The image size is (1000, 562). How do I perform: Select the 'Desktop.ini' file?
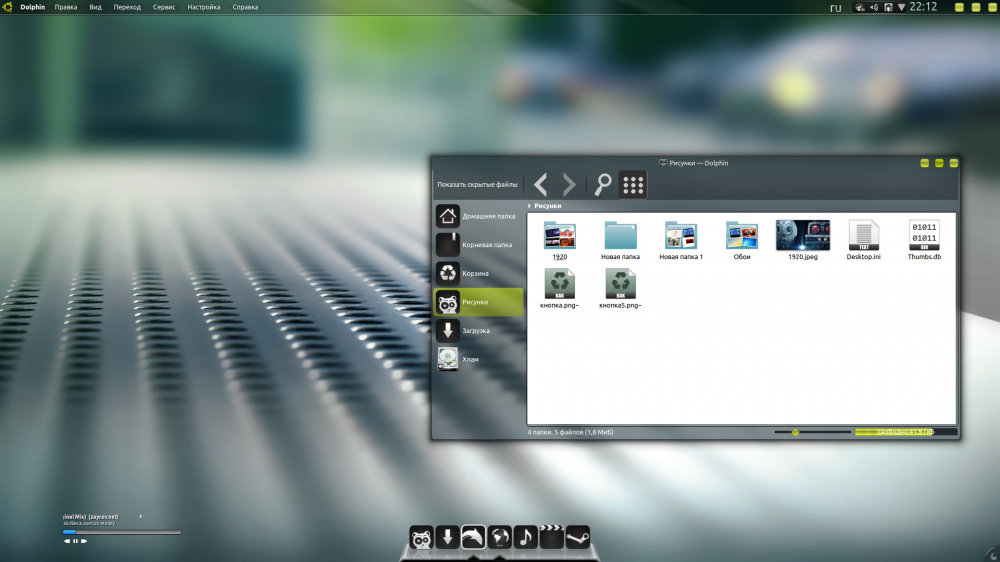pos(864,240)
